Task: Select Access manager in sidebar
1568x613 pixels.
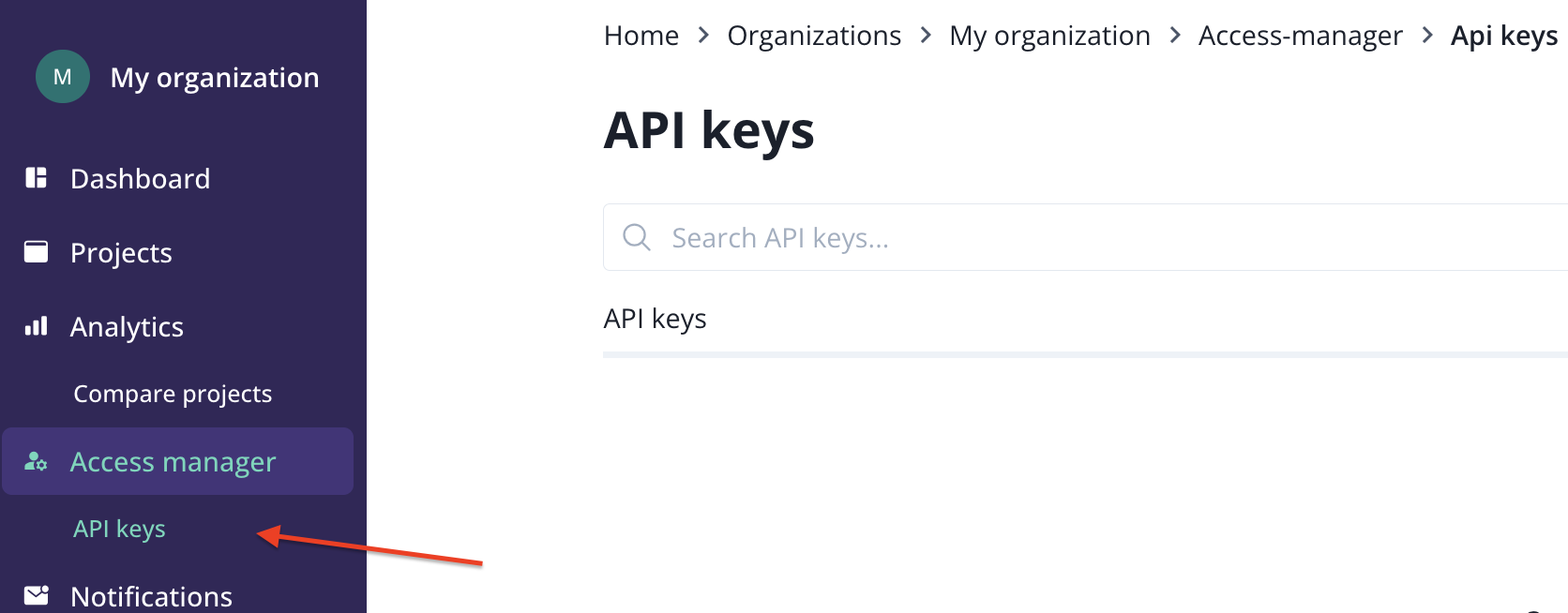Action: [173, 461]
